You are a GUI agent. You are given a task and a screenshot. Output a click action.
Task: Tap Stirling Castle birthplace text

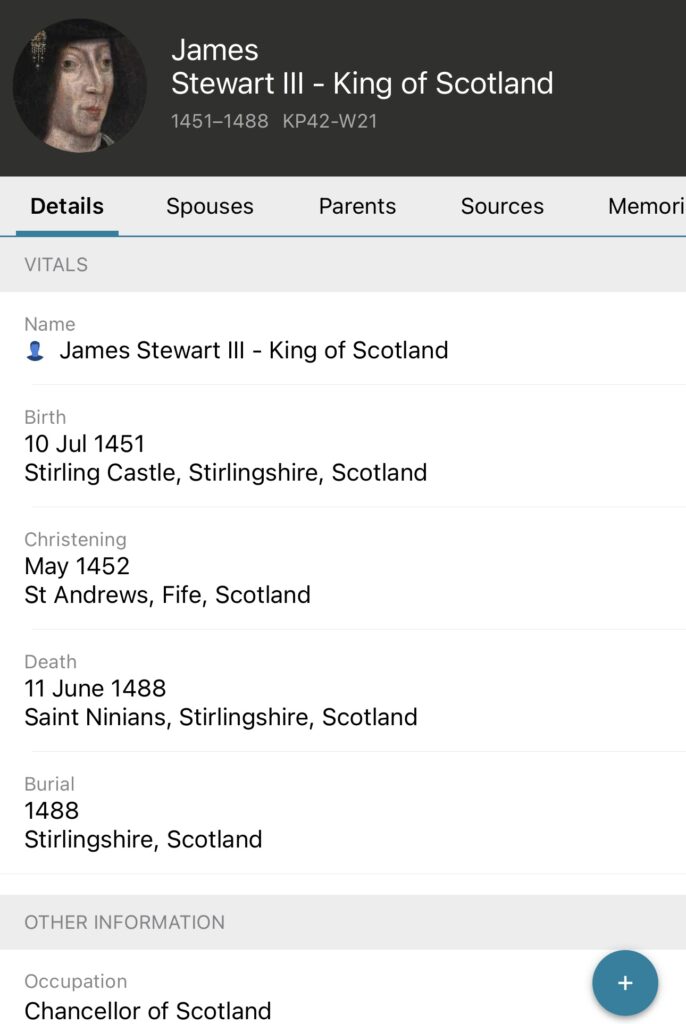coord(225,472)
